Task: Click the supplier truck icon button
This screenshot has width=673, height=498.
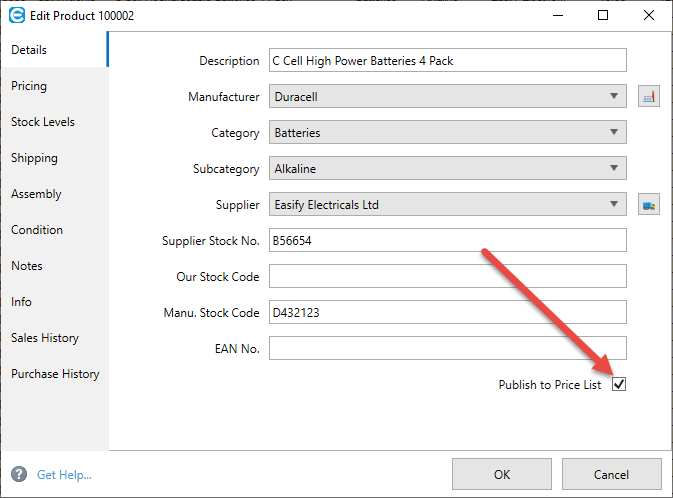Action: 649,205
